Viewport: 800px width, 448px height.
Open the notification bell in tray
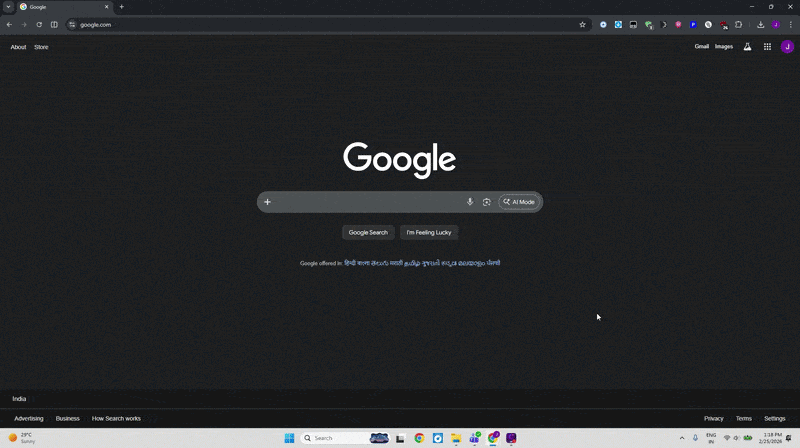tap(789, 438)
